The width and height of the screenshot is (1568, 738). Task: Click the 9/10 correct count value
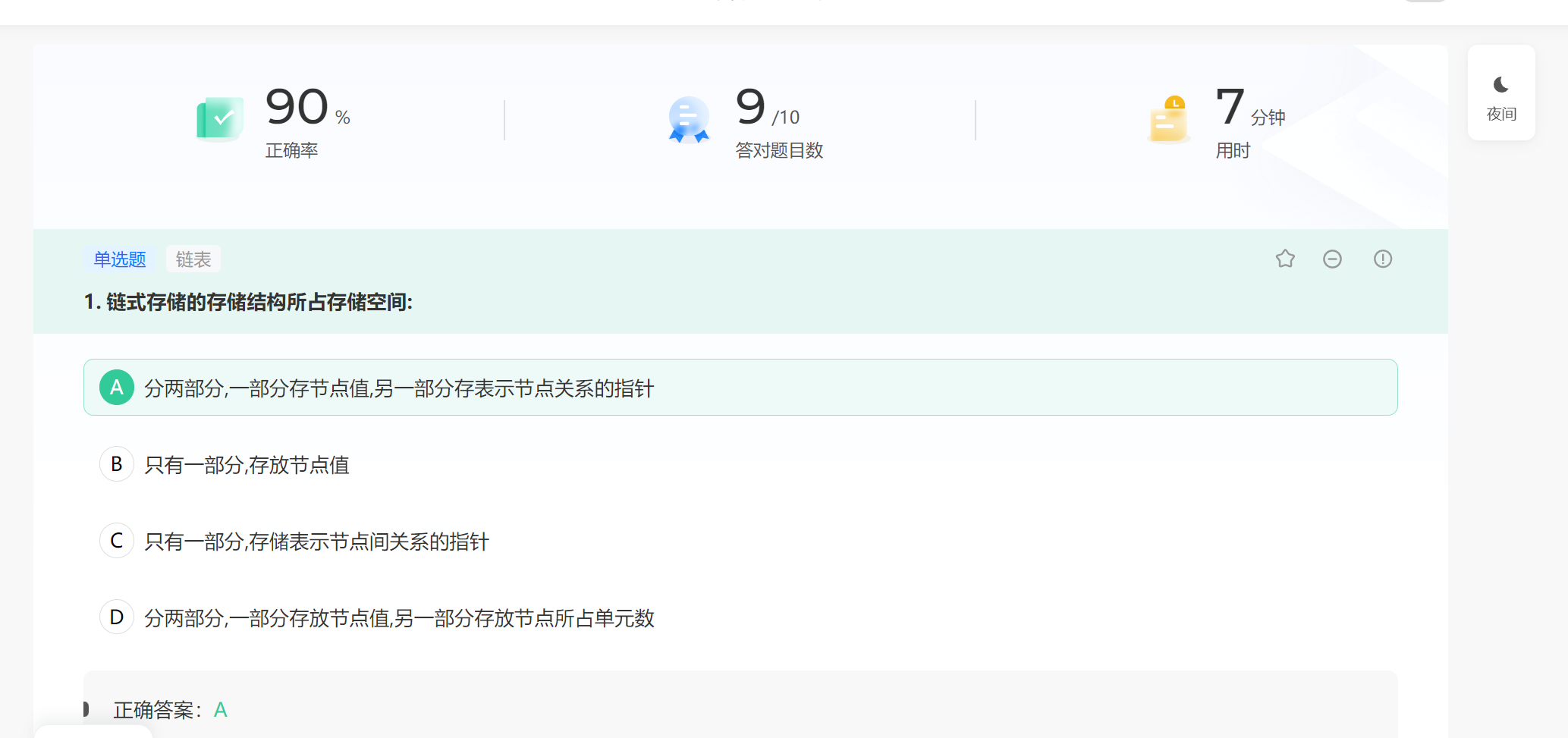(x=768, y=107)
